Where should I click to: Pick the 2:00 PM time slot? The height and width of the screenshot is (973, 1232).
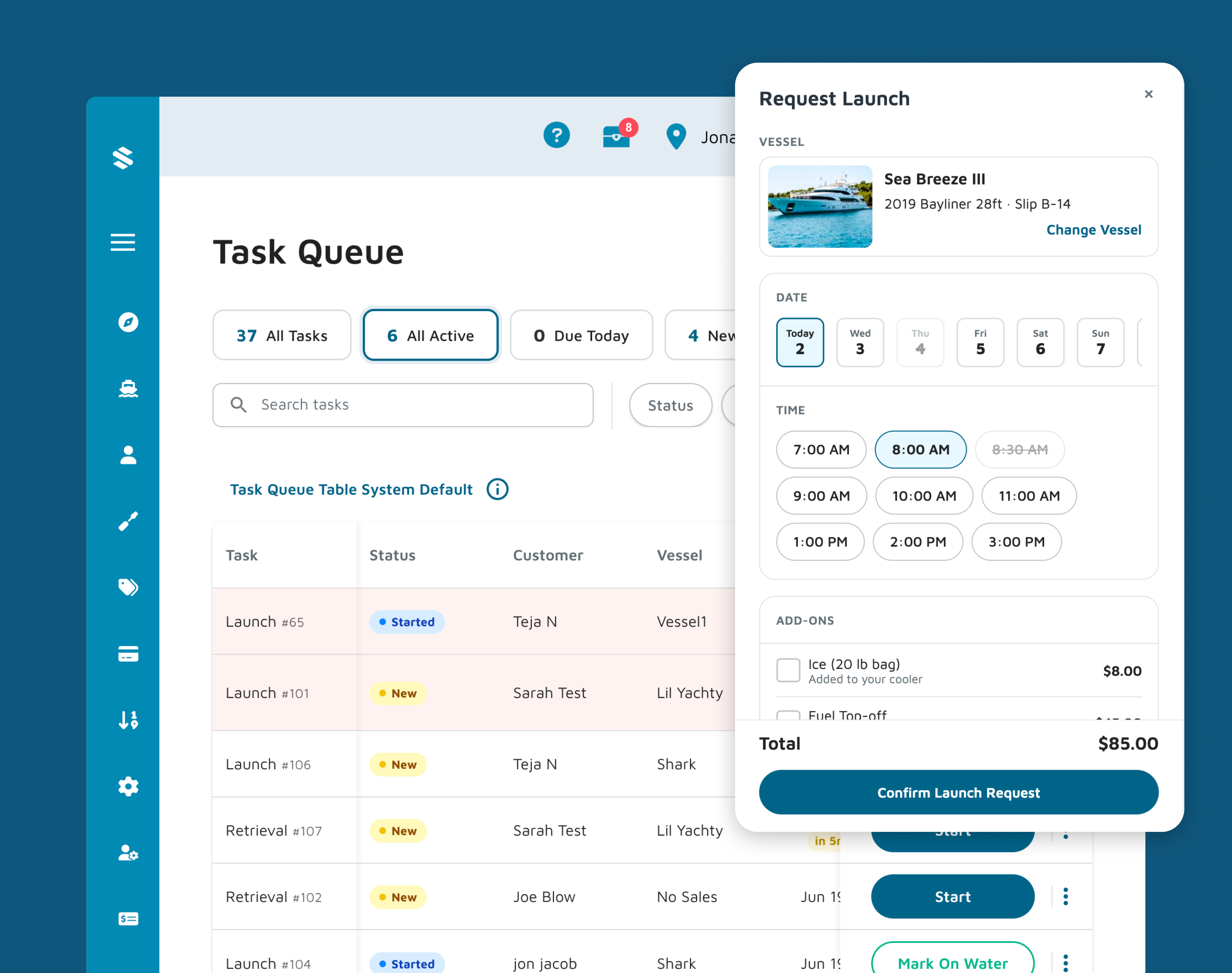click(918, 542)
